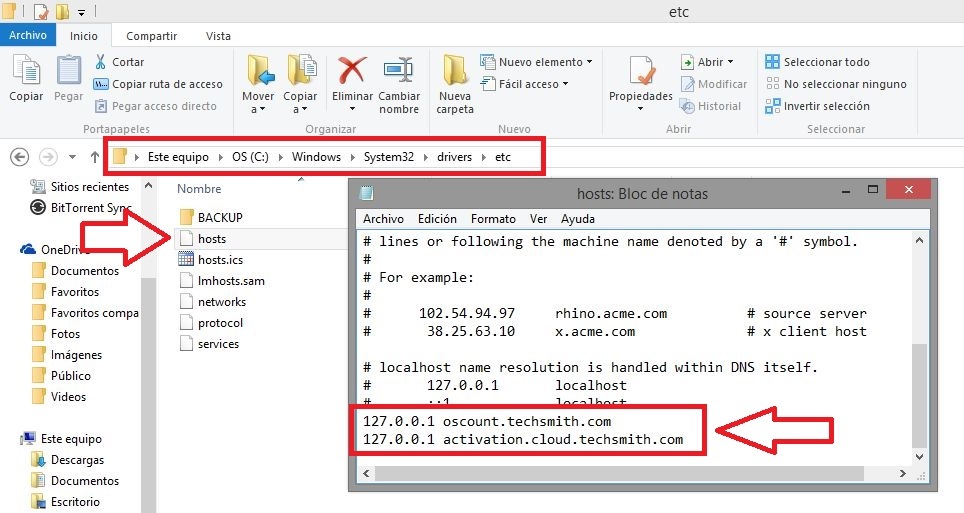Viewport: 964px width, 513px height.
Task: Open the Nuevo elemento dropdown
Action: pyautogui.click(x=536, y=62)
